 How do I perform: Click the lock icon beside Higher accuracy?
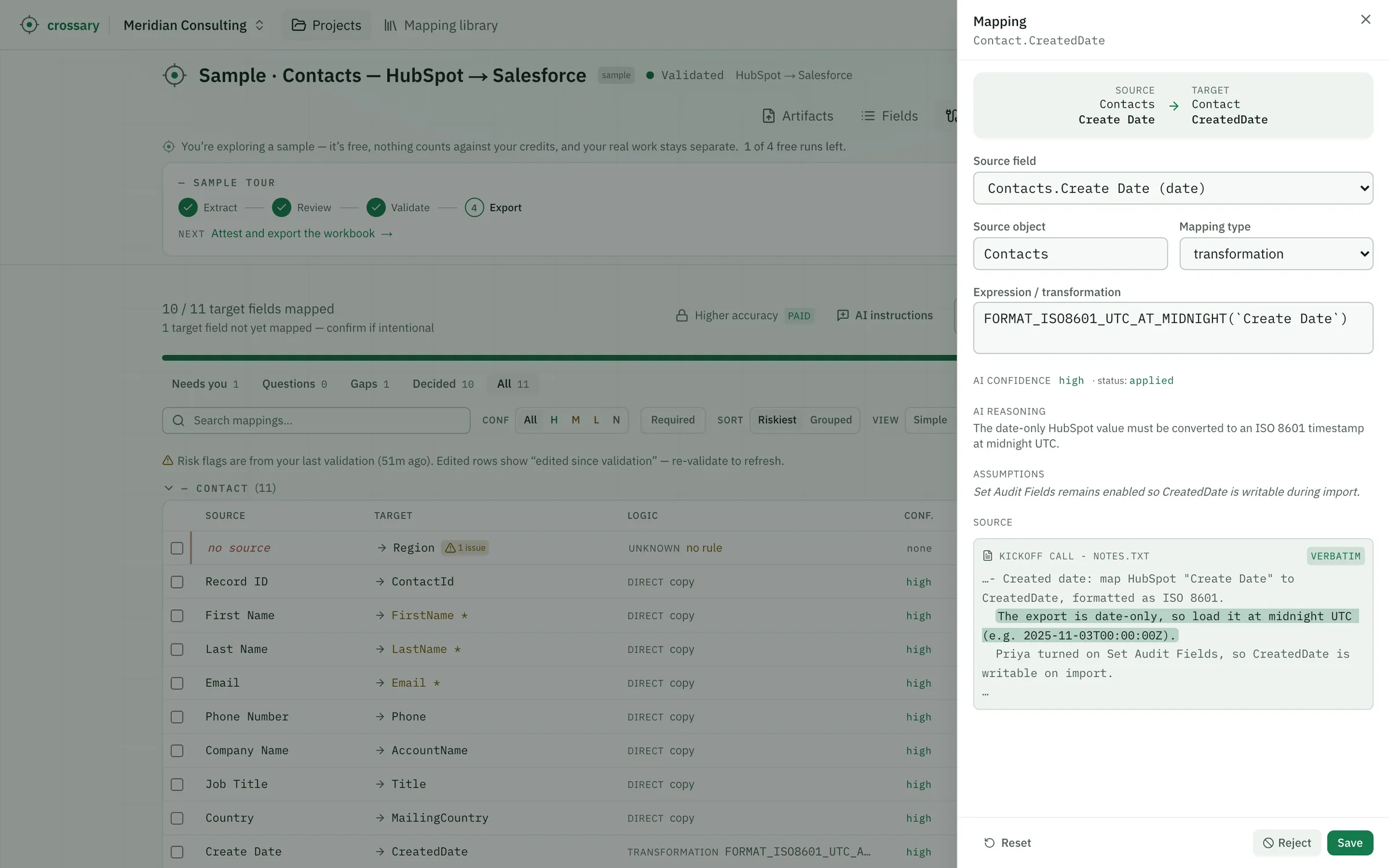pyautogui.click(x=682, y=315)
